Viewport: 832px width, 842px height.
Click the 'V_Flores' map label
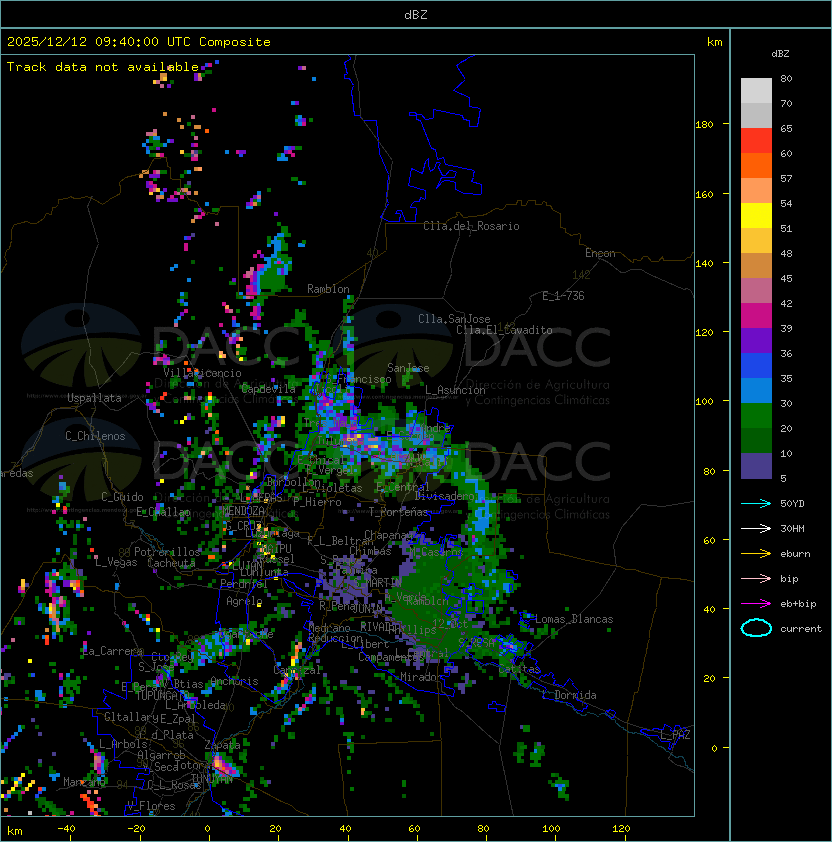pos(151,806)
